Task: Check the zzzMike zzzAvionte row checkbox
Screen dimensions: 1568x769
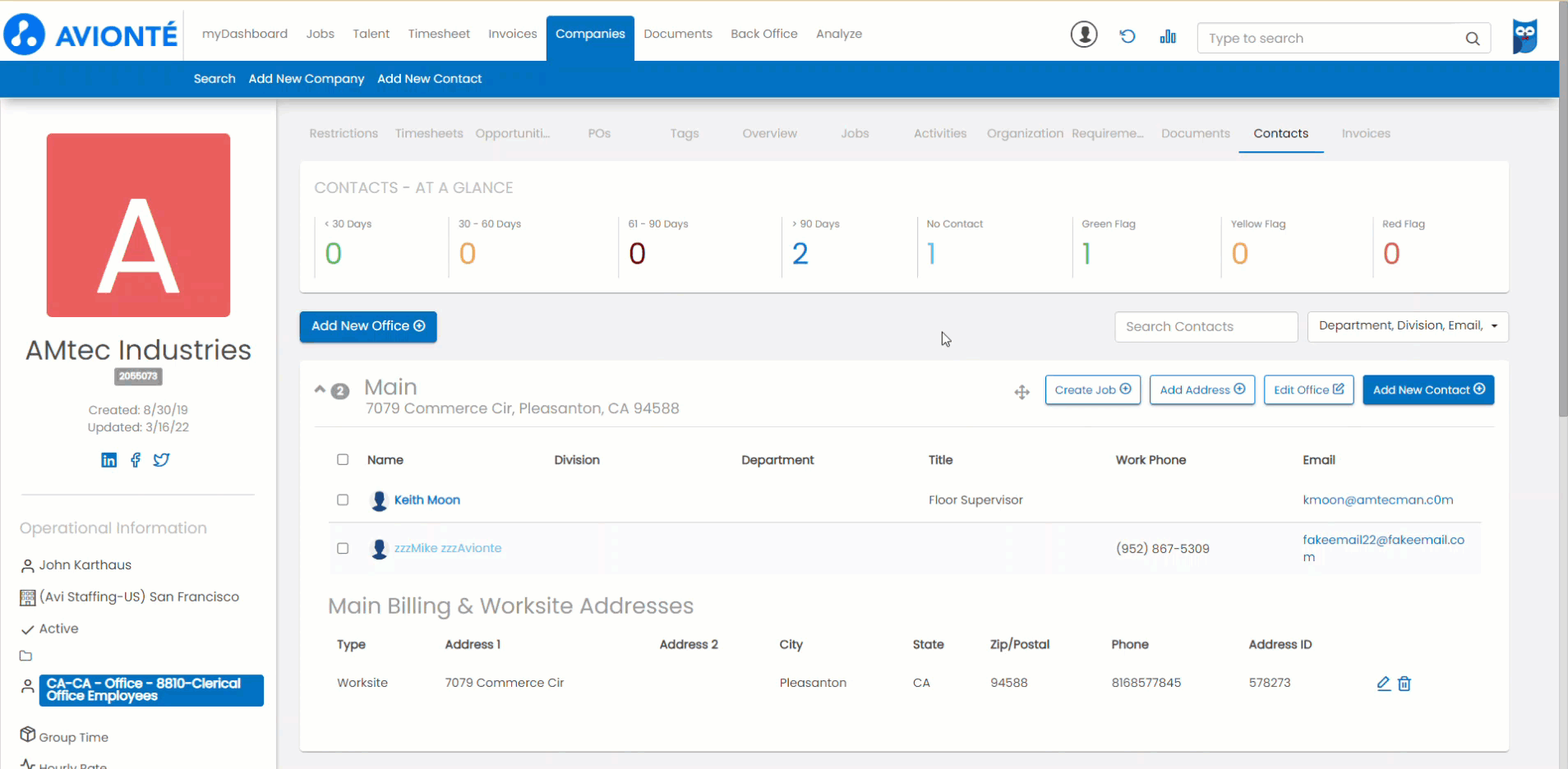Action: pyautogui.click(x=343, y=548)
